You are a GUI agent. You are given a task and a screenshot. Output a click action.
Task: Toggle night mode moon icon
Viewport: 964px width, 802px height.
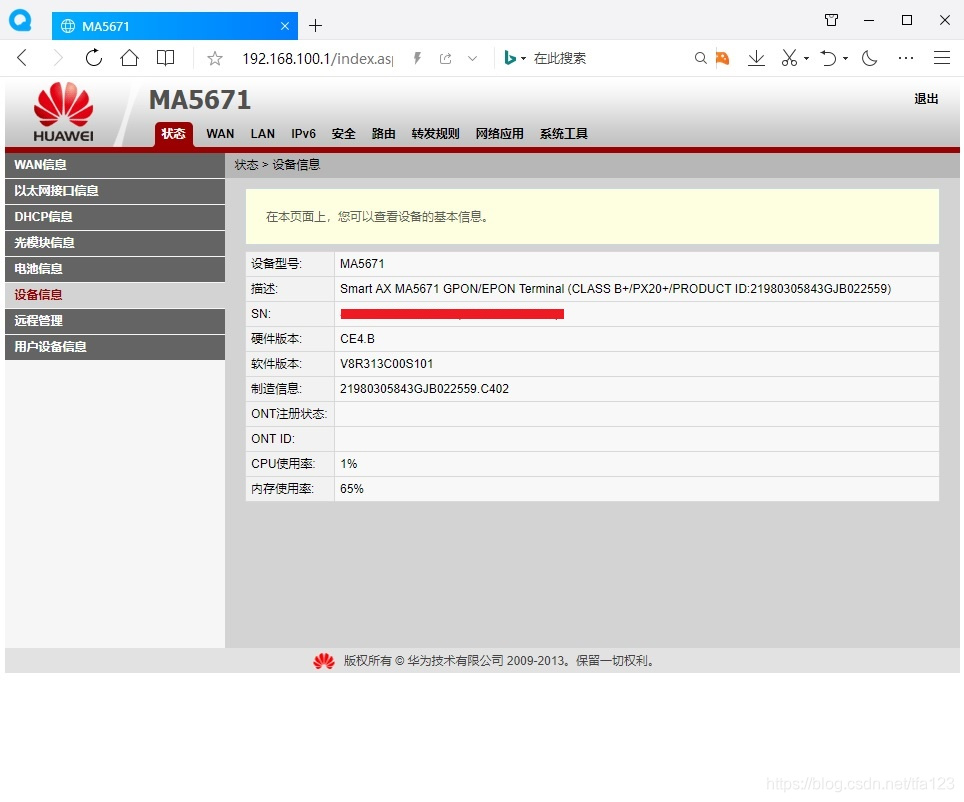coord(869,58)
